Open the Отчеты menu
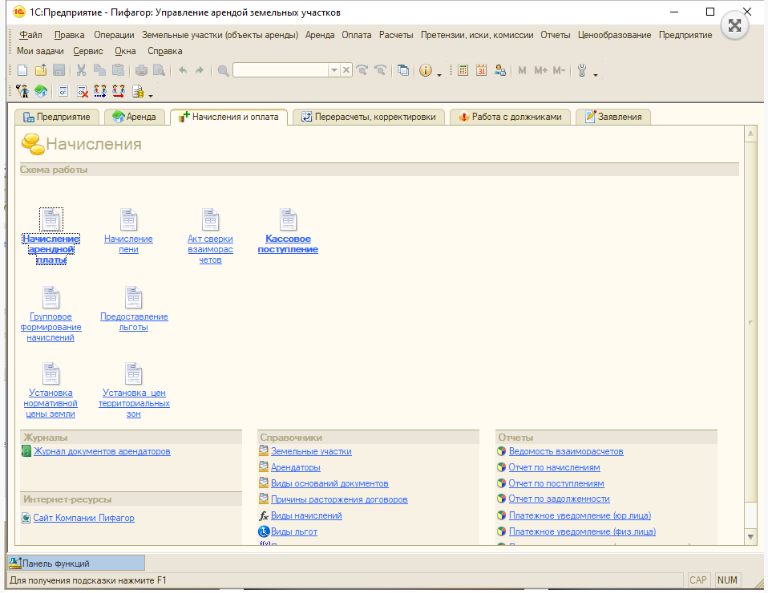Screen dimensions: 768x593 [555, 35]
